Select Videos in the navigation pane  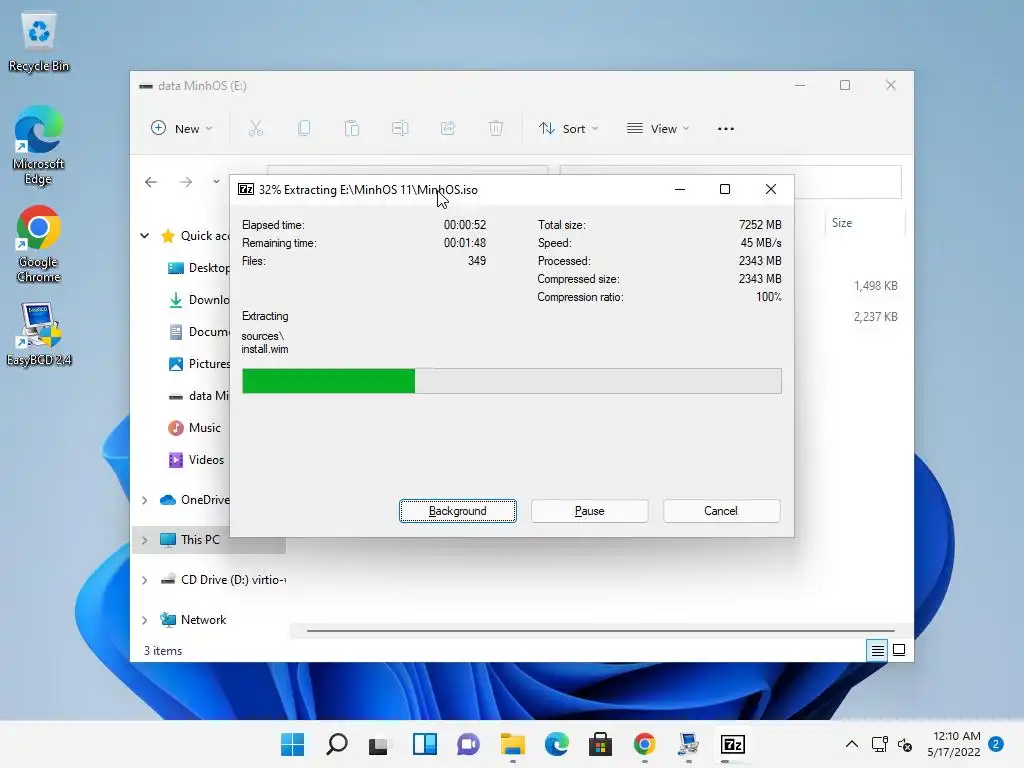click(196, 460)
